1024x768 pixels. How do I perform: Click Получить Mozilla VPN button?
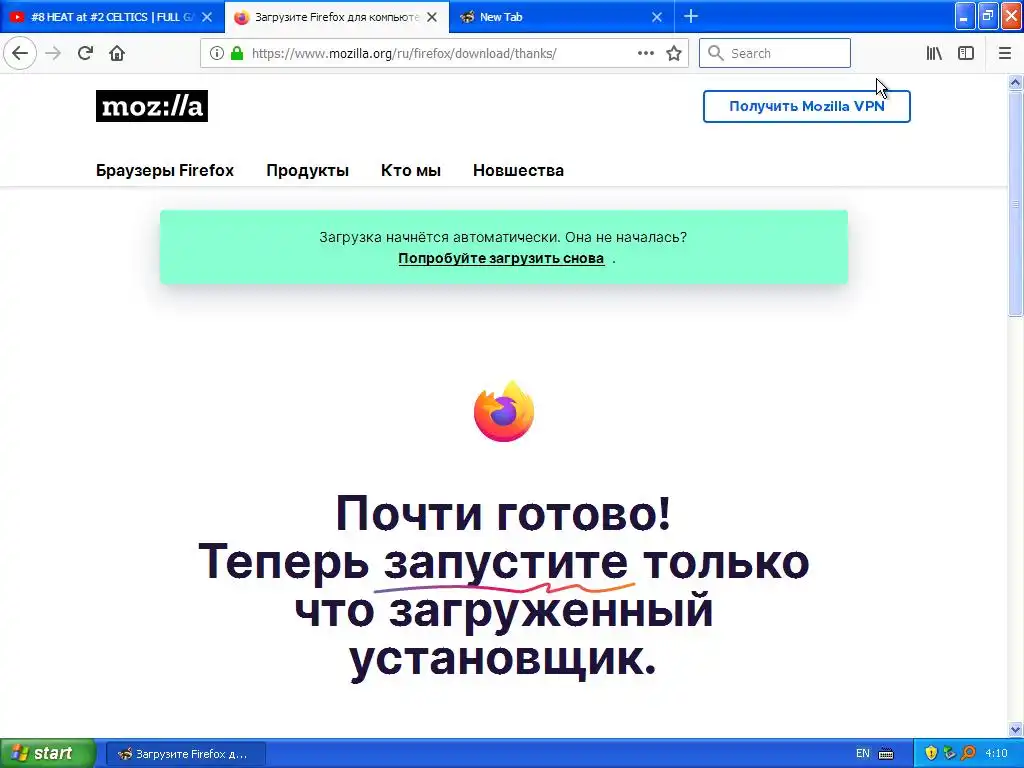coord(807,106)
